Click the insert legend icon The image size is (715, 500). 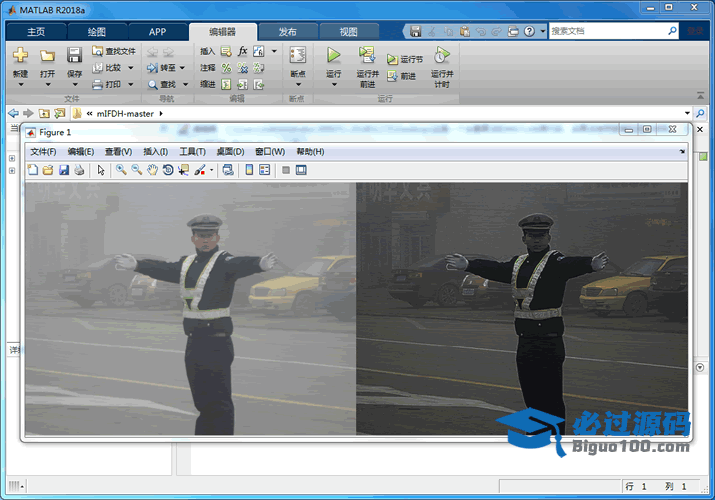(x=264, y=170)
